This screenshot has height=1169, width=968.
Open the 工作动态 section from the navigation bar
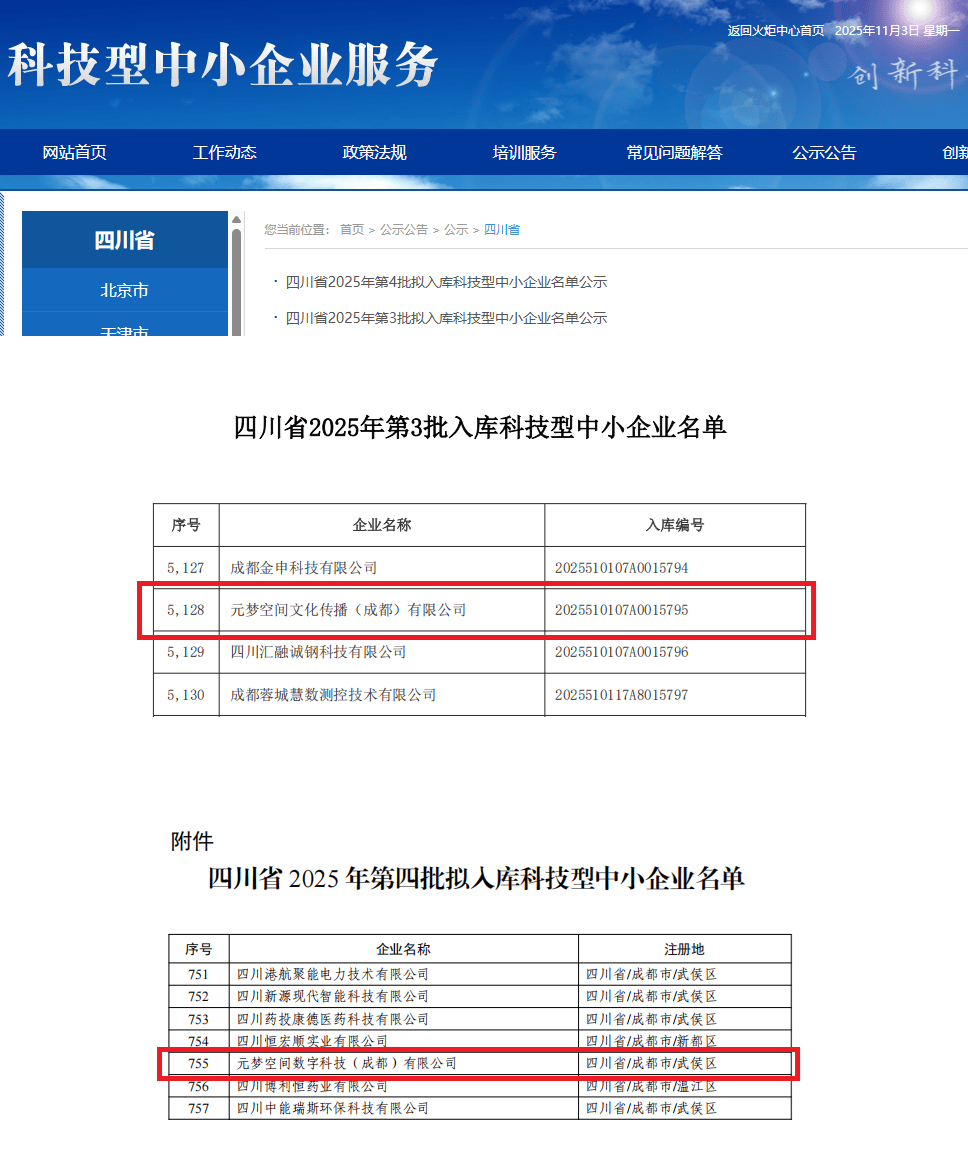pyautogui.click(x=224, y=152)
